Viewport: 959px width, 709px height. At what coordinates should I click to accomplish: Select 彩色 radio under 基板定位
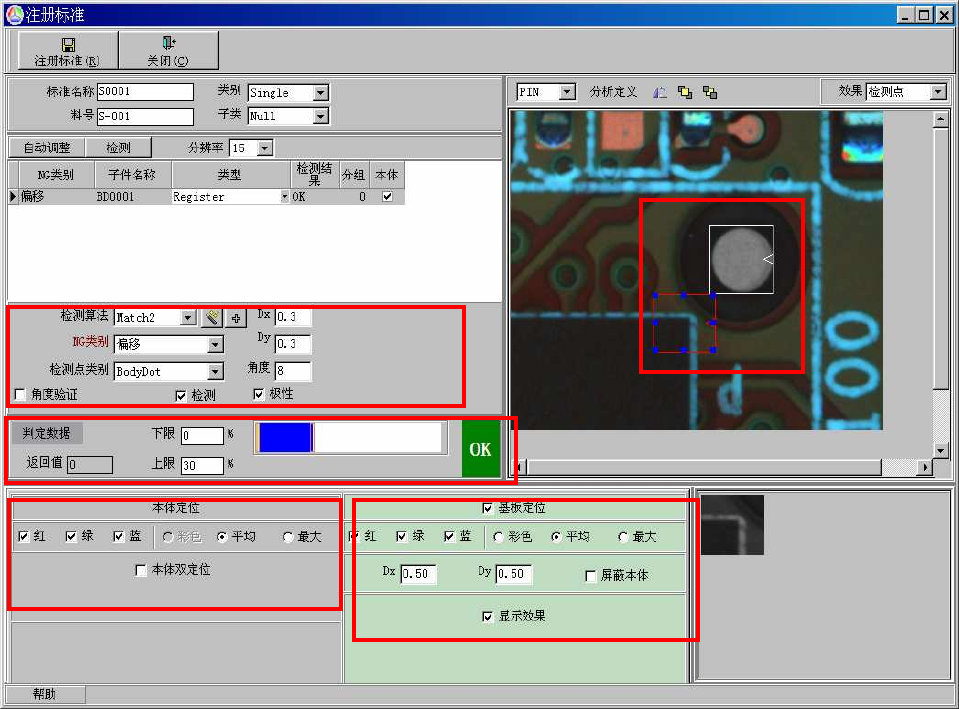[x=498, y=537]
